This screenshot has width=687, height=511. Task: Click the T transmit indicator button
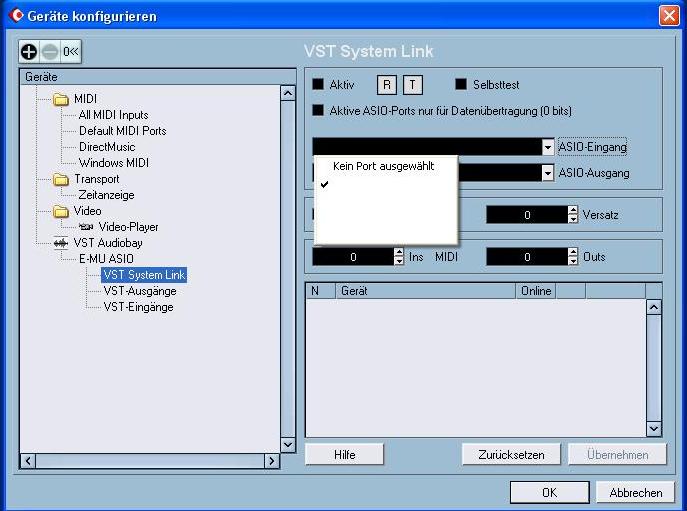413,85
